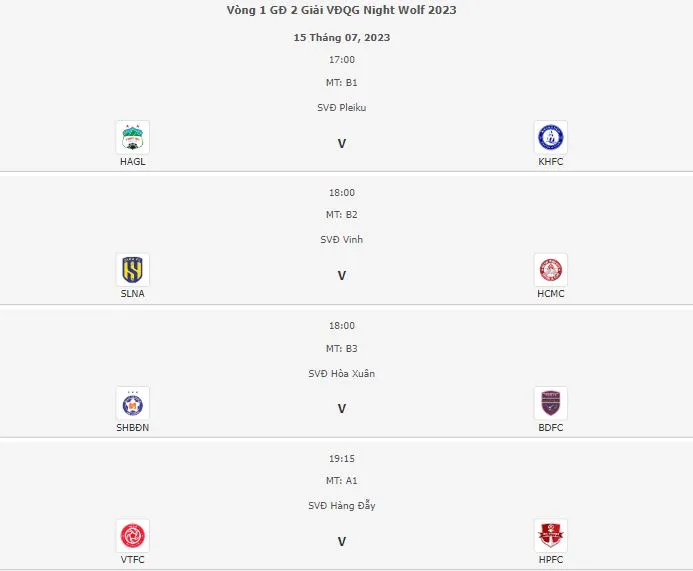Click the HCMC team name text
Screen dimensions: 693x571
point(550,294)
